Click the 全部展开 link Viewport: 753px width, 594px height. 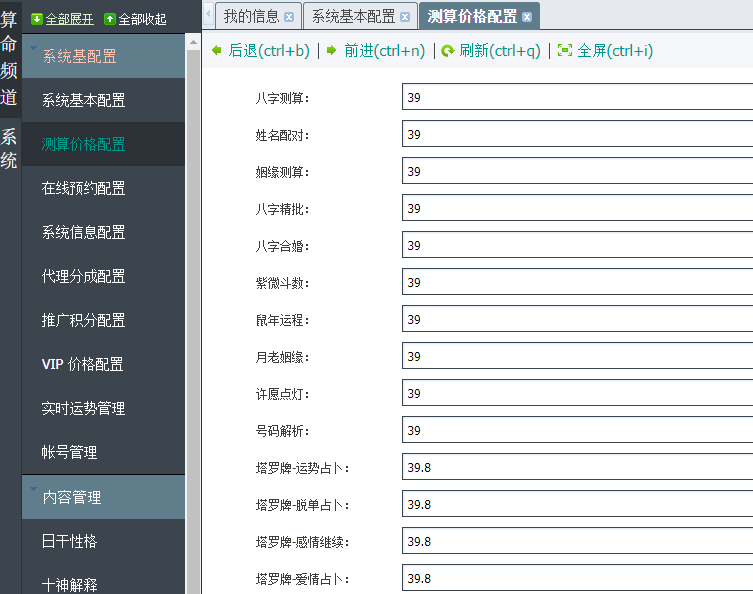pos(70,19)
